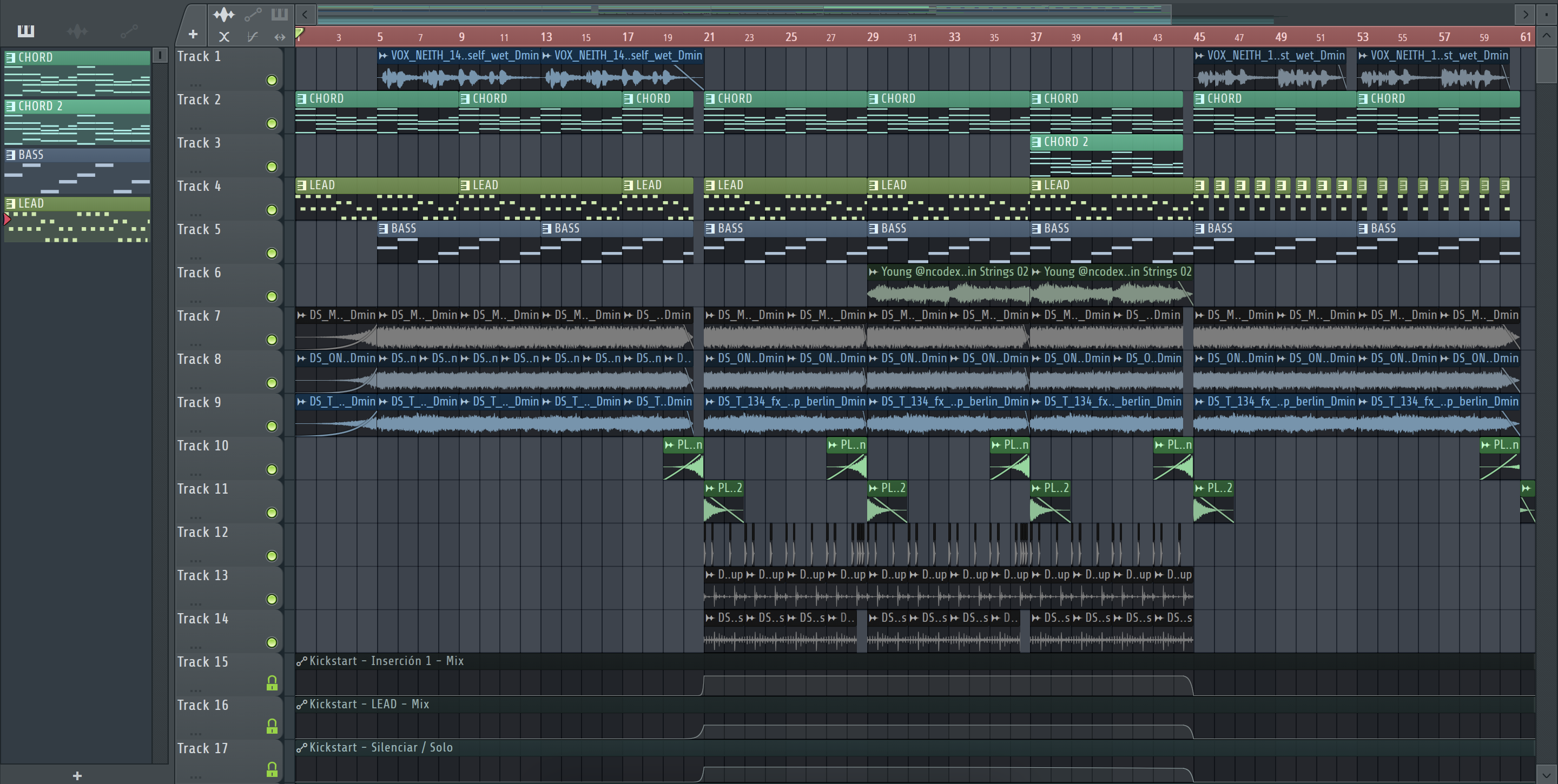Select the Track 8 header
Screen dimensions: 1558x784
pyautogui.click(x=229, y=371)
